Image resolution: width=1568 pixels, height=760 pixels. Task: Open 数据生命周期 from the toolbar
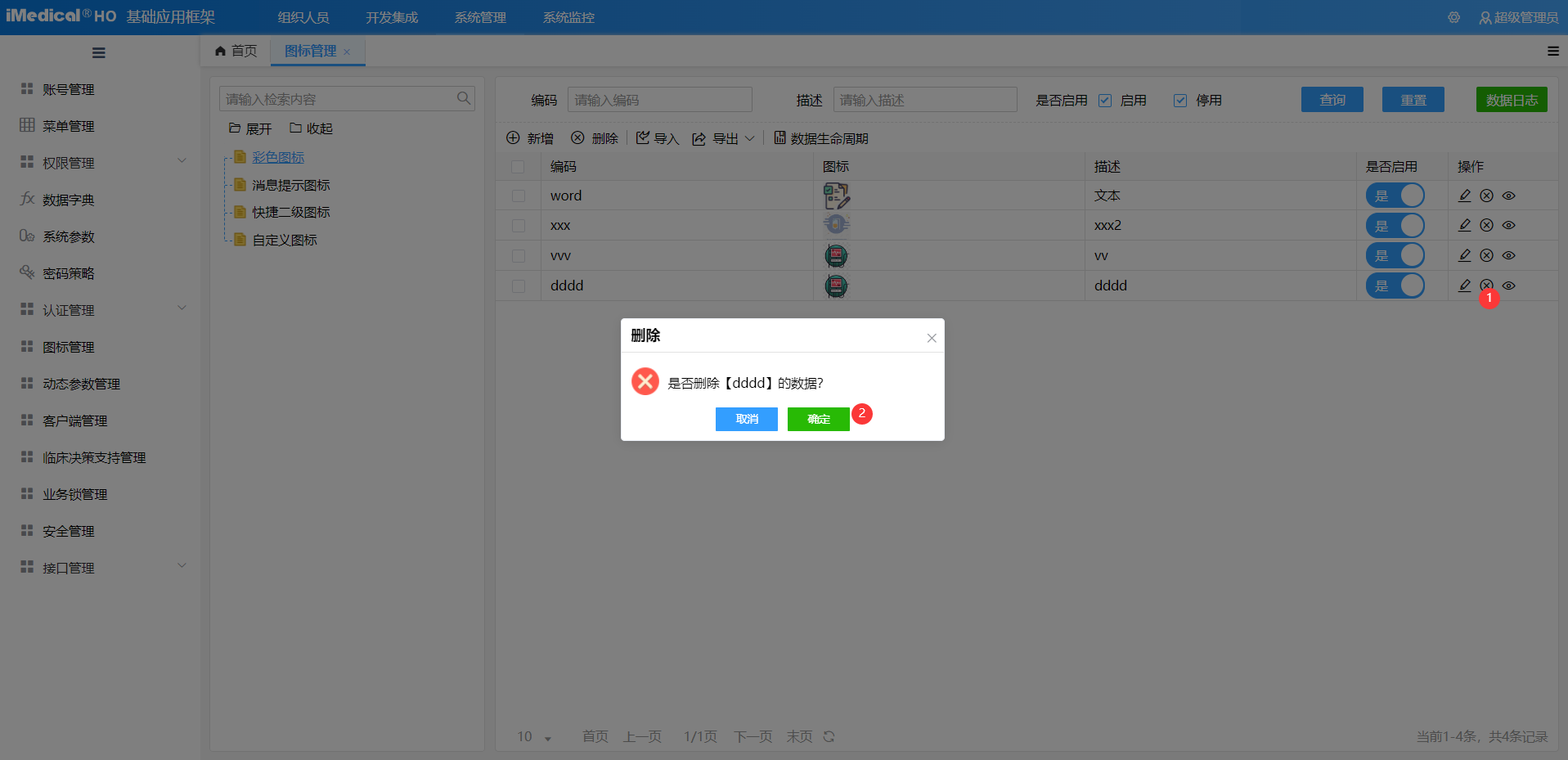pos(821,138)
